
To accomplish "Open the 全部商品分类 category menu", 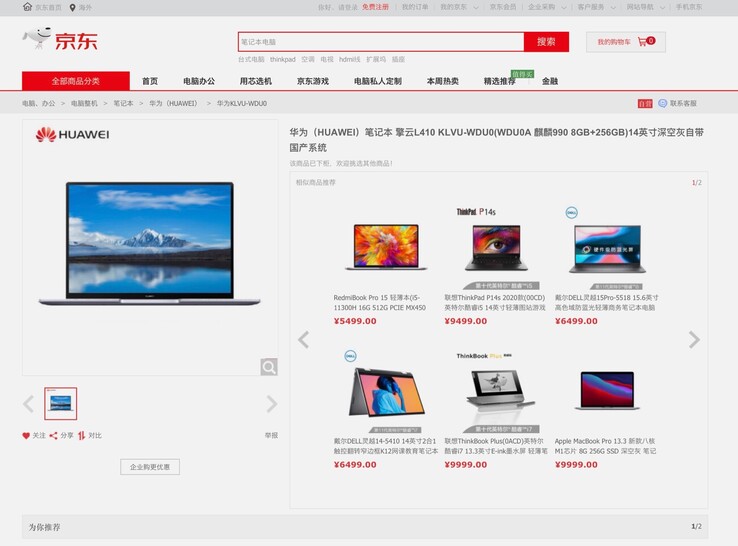I will point(76,81).
